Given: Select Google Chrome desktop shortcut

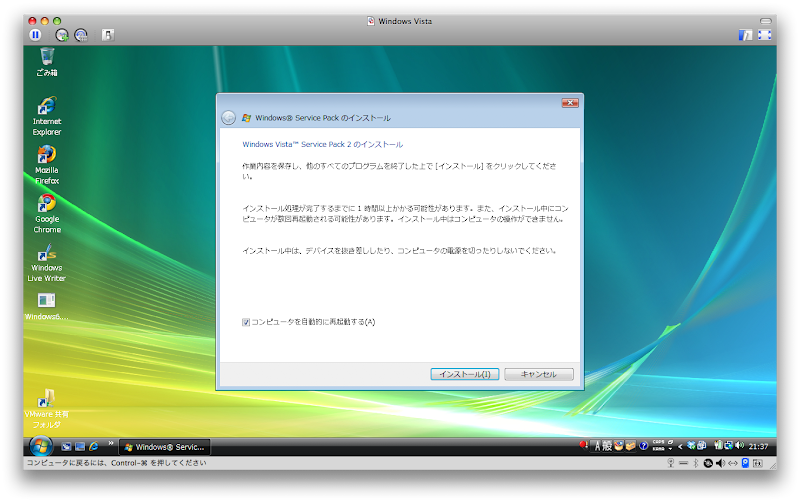Looking at the screenshot, I should point(46,214).
